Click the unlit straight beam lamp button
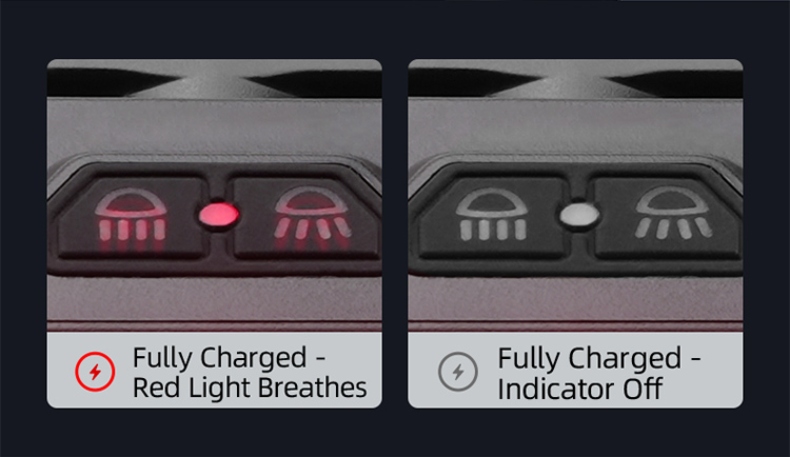The width and height of the screenshot is (790, 457). pos(493,218)
